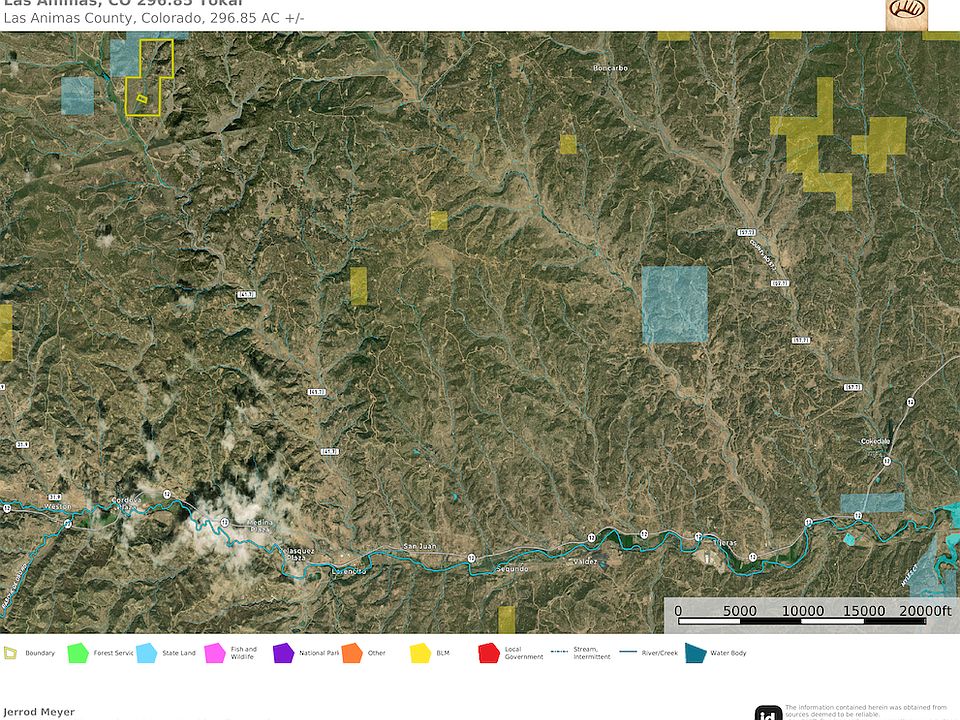The width and height of the screenshot is (960, 720).
Task: Click the "BLM" legend label
Action: coord(443,653)
